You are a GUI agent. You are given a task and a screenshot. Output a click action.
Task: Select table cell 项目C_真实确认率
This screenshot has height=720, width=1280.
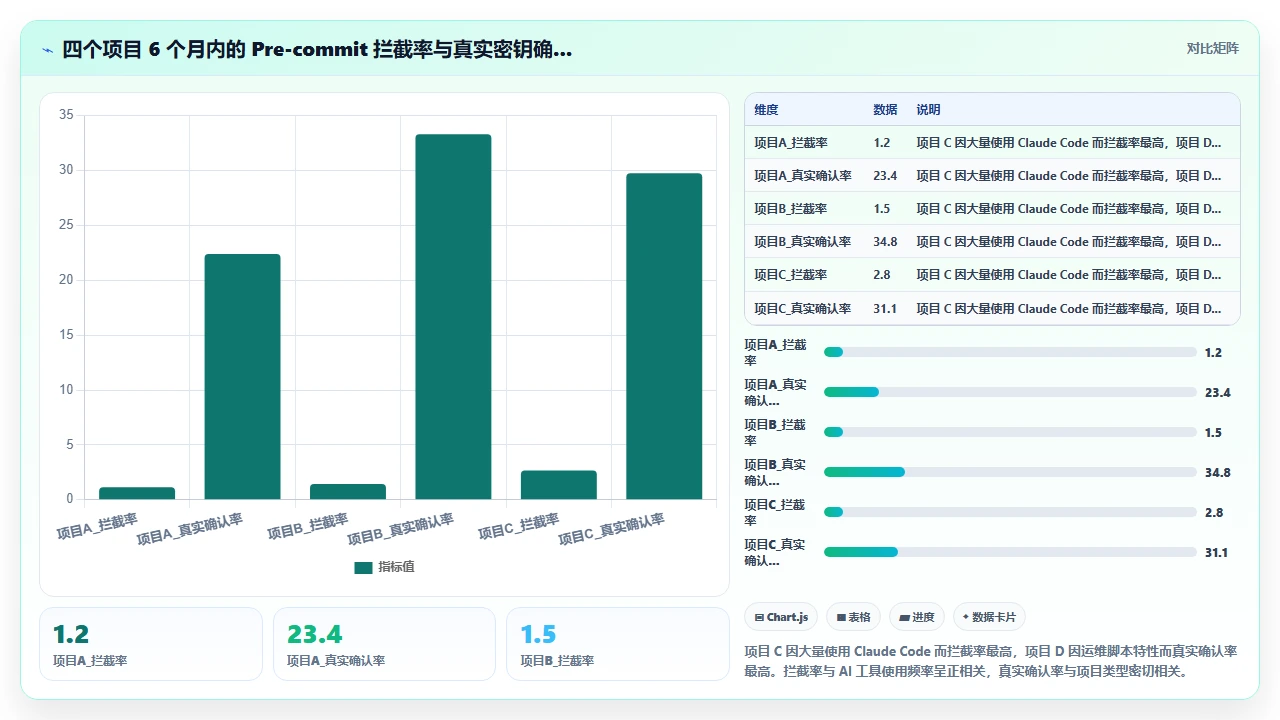coord(803,309)
